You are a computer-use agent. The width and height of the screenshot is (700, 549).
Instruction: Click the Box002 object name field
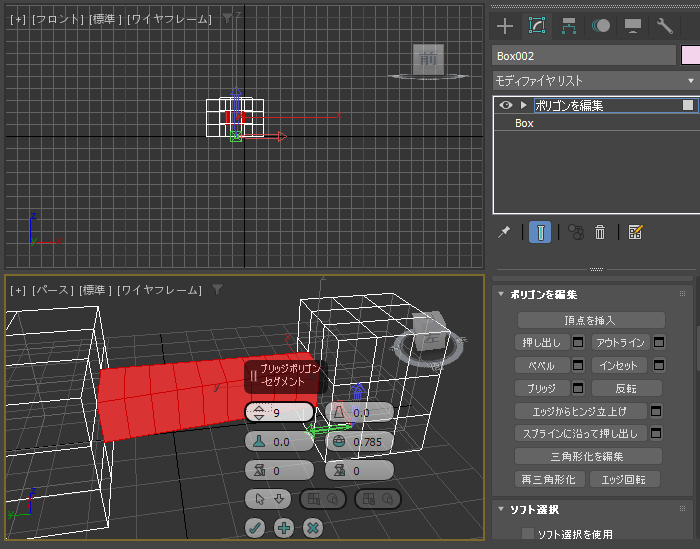coord(584,56)
